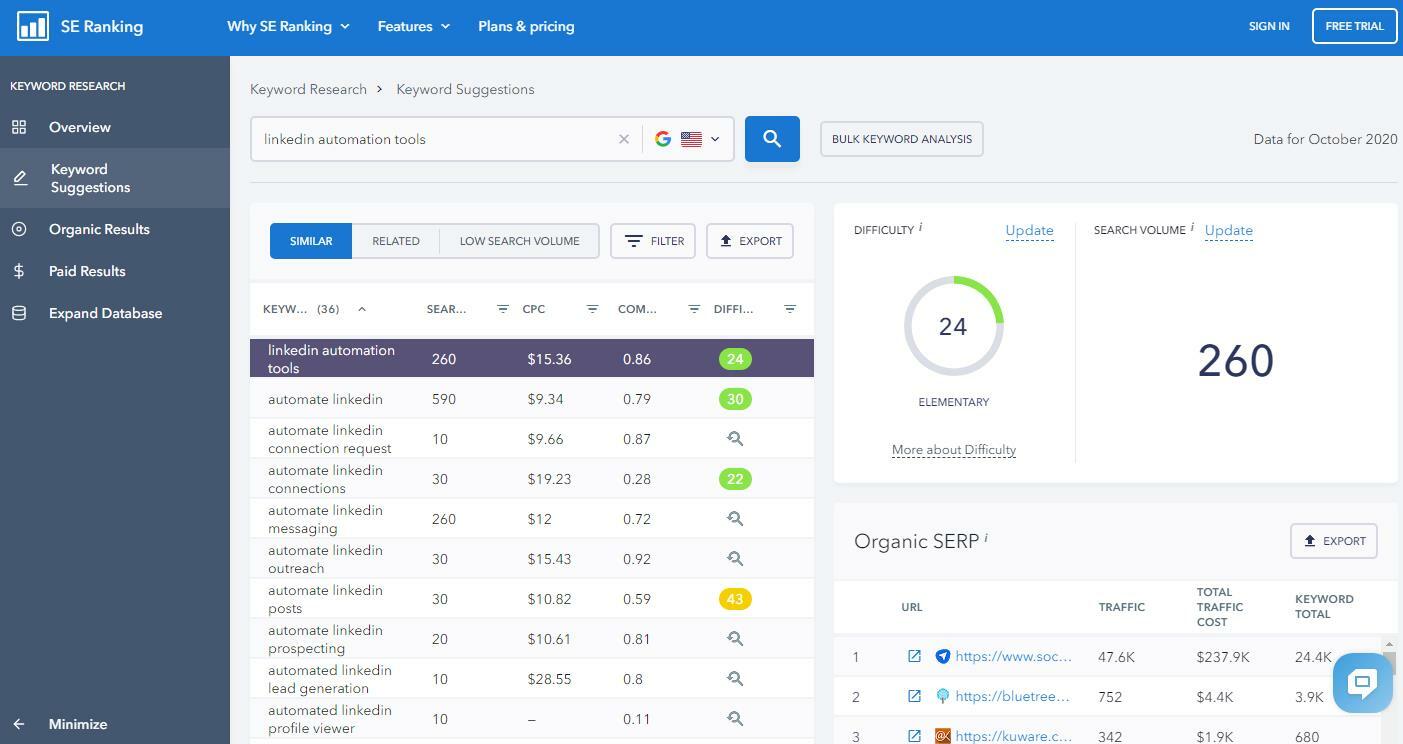This screenshot has height=744, width=1403.
Task: Check difficulty for automated linkedin profile viewer
Action: pos(735,719)
